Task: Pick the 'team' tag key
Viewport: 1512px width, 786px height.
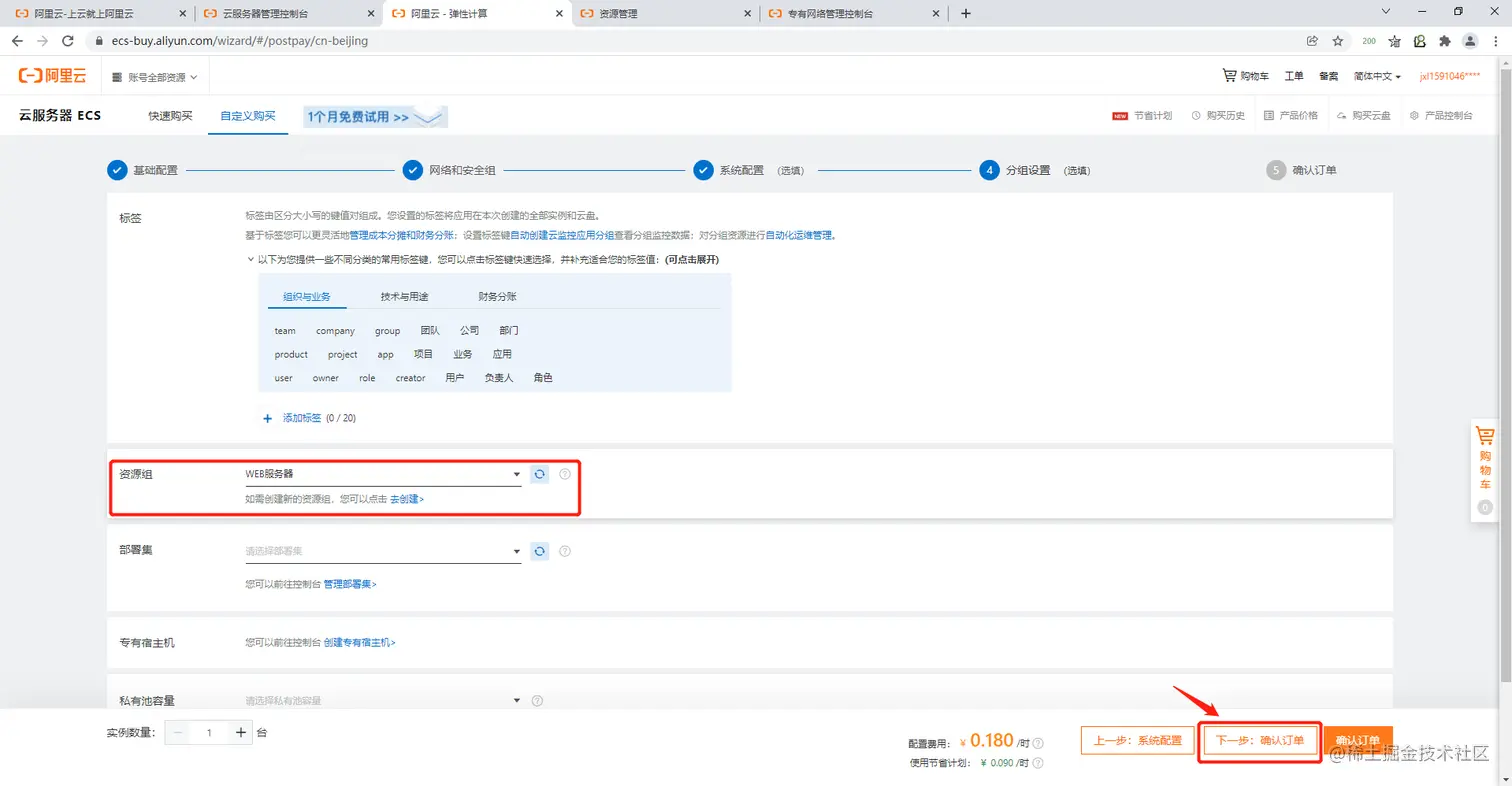Action: 285,330
